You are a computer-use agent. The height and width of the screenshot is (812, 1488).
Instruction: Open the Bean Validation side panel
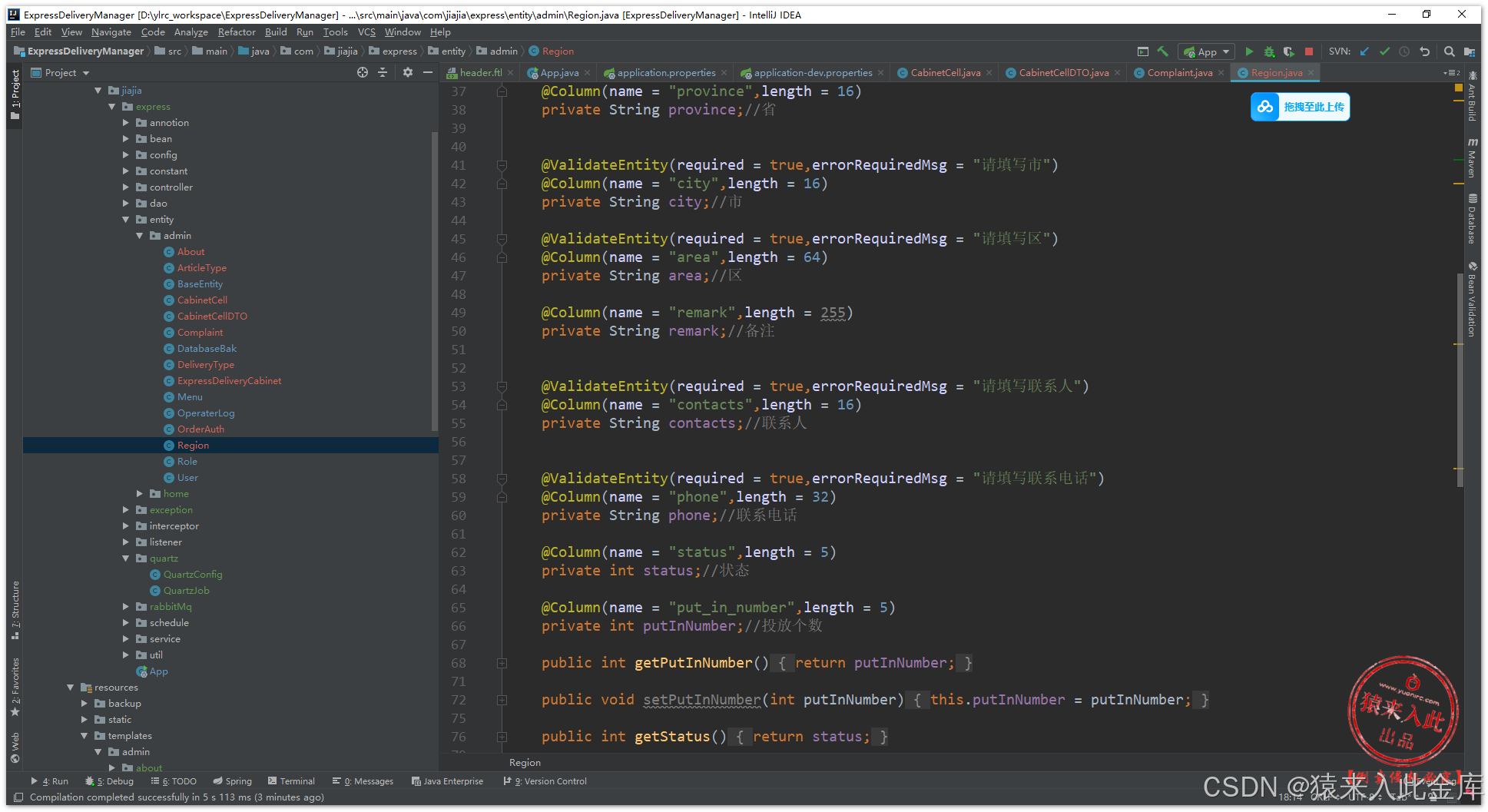click(1472, 300)
